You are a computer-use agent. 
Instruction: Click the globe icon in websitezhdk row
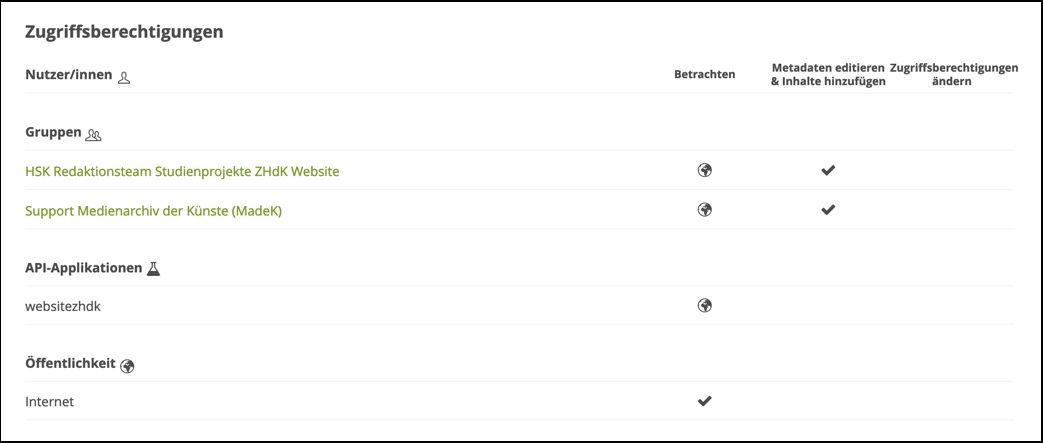tap(704, 306)
